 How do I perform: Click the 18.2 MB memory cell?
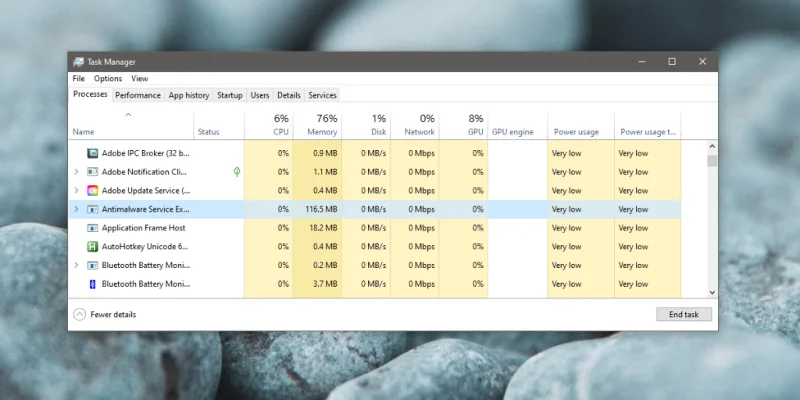pyautogui.click(x=317, y=228)
